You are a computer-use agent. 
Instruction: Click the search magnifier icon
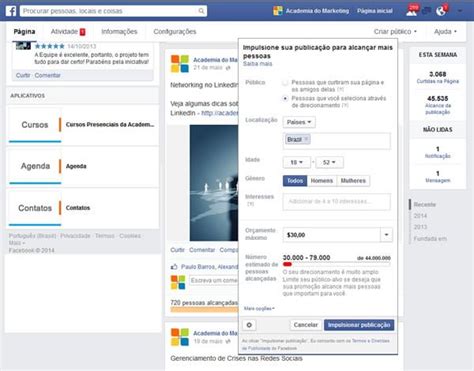[201, 11]
